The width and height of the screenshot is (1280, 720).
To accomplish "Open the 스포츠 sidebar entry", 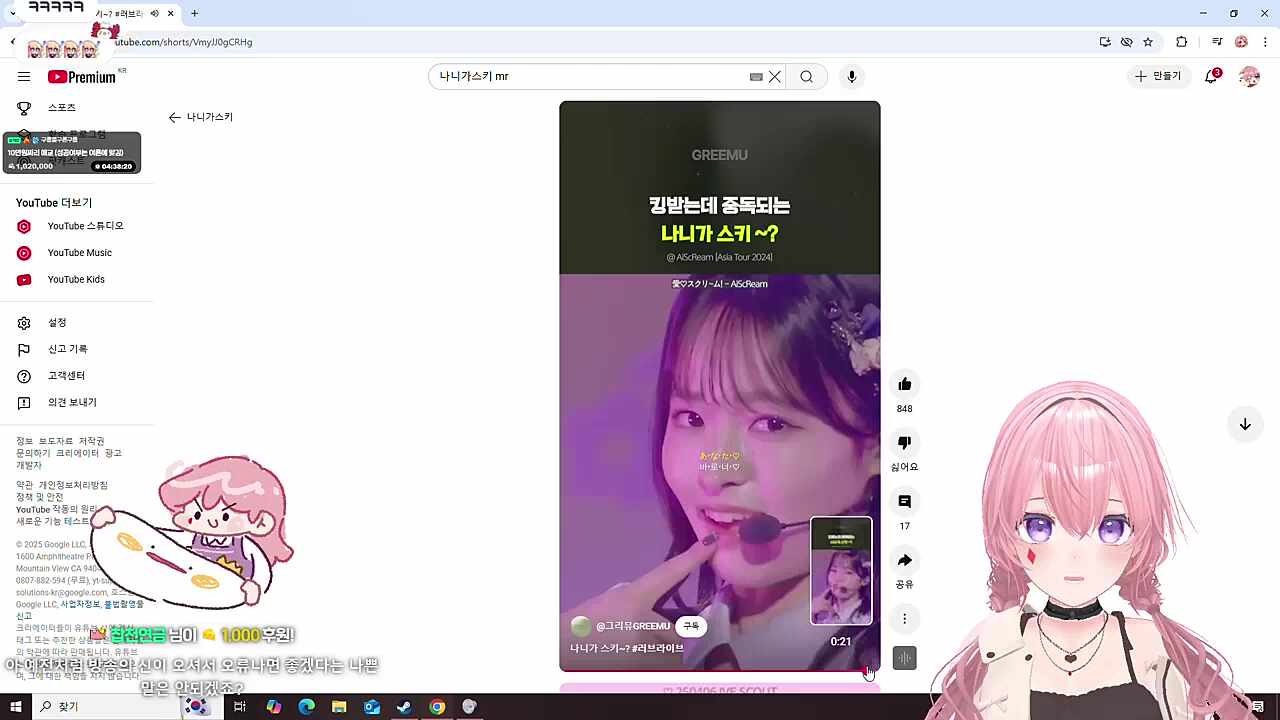I will coord(62,107).
